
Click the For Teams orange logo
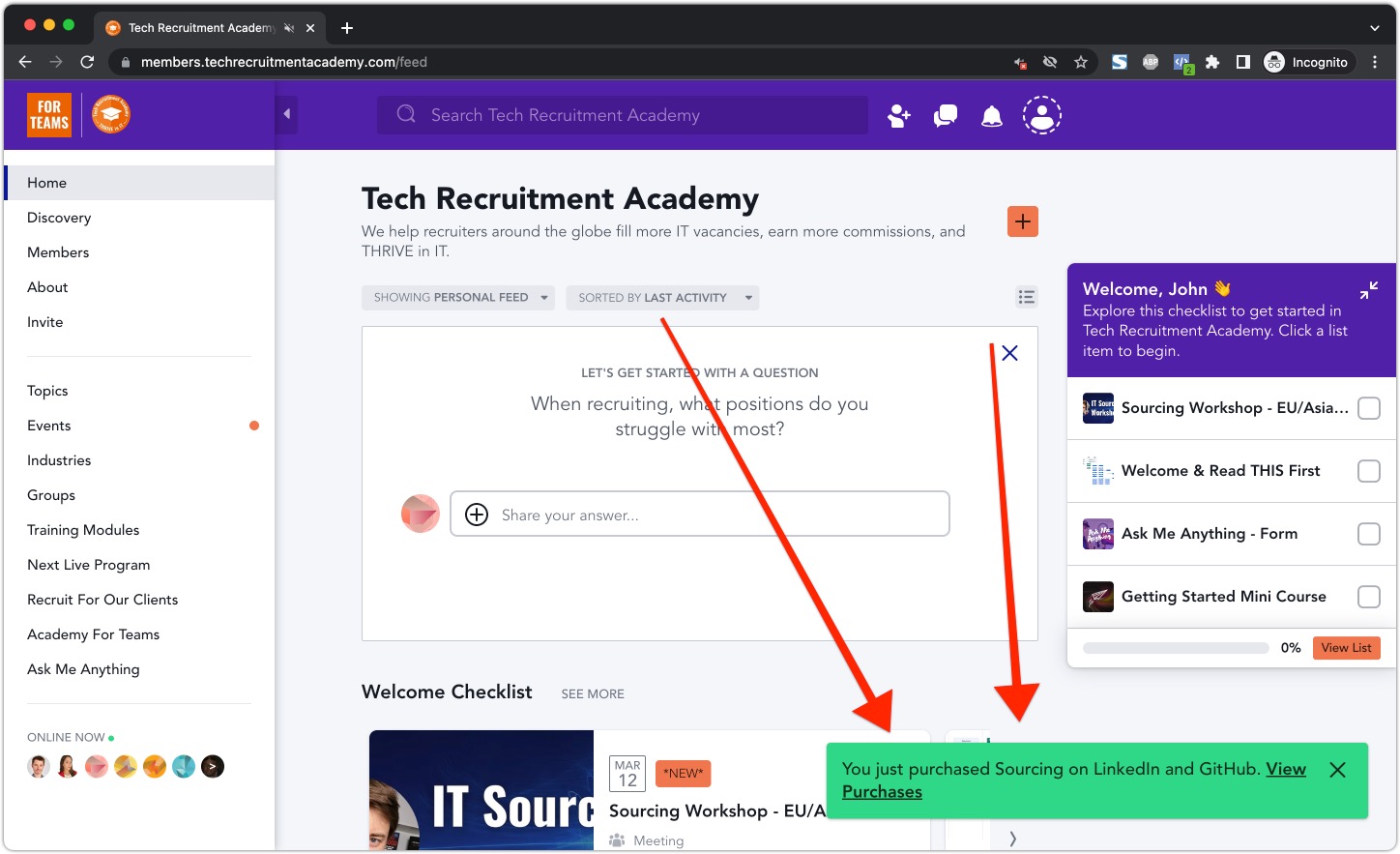click(x=49, y=115)
